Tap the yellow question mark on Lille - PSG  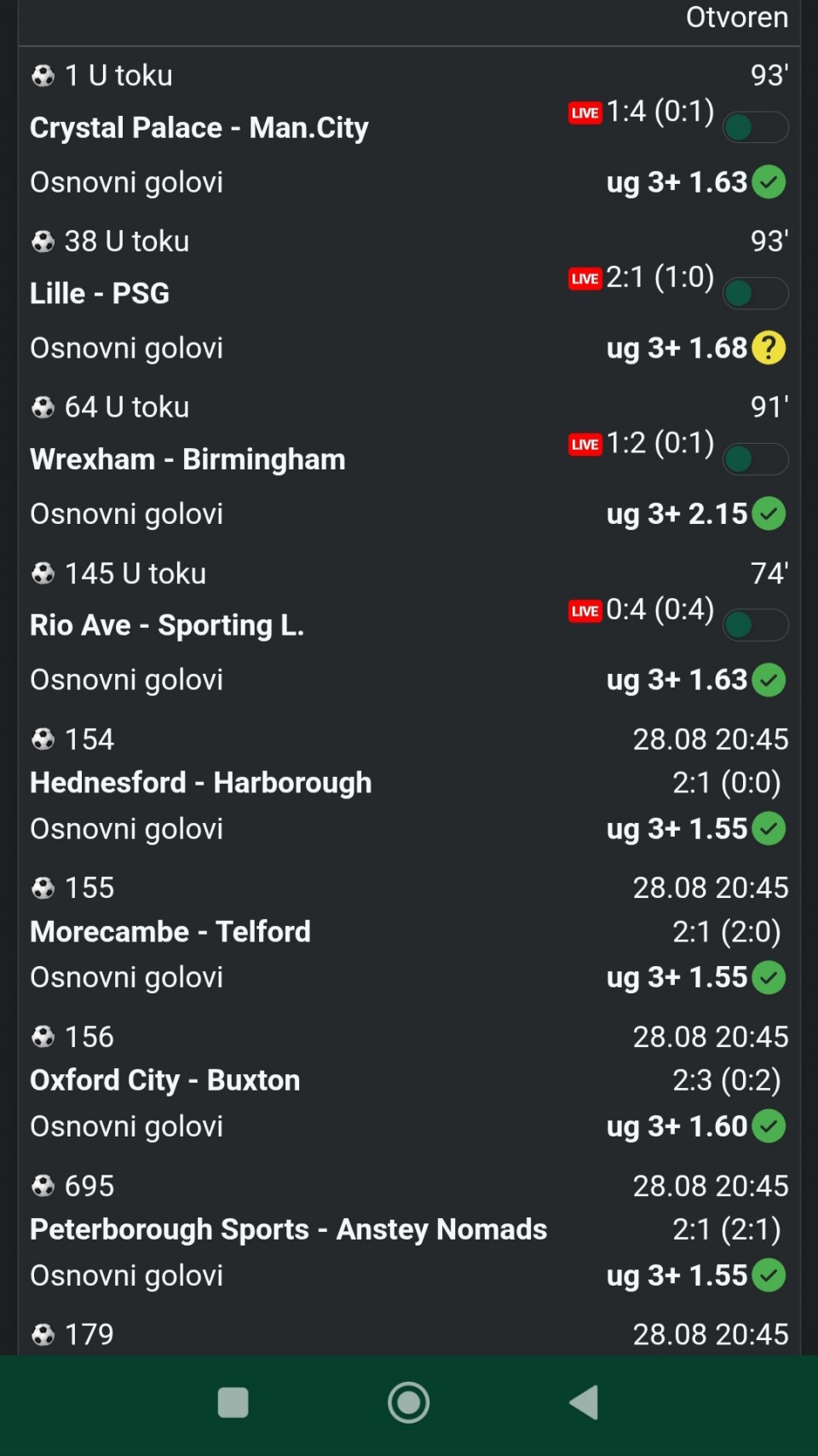[769, 348]
